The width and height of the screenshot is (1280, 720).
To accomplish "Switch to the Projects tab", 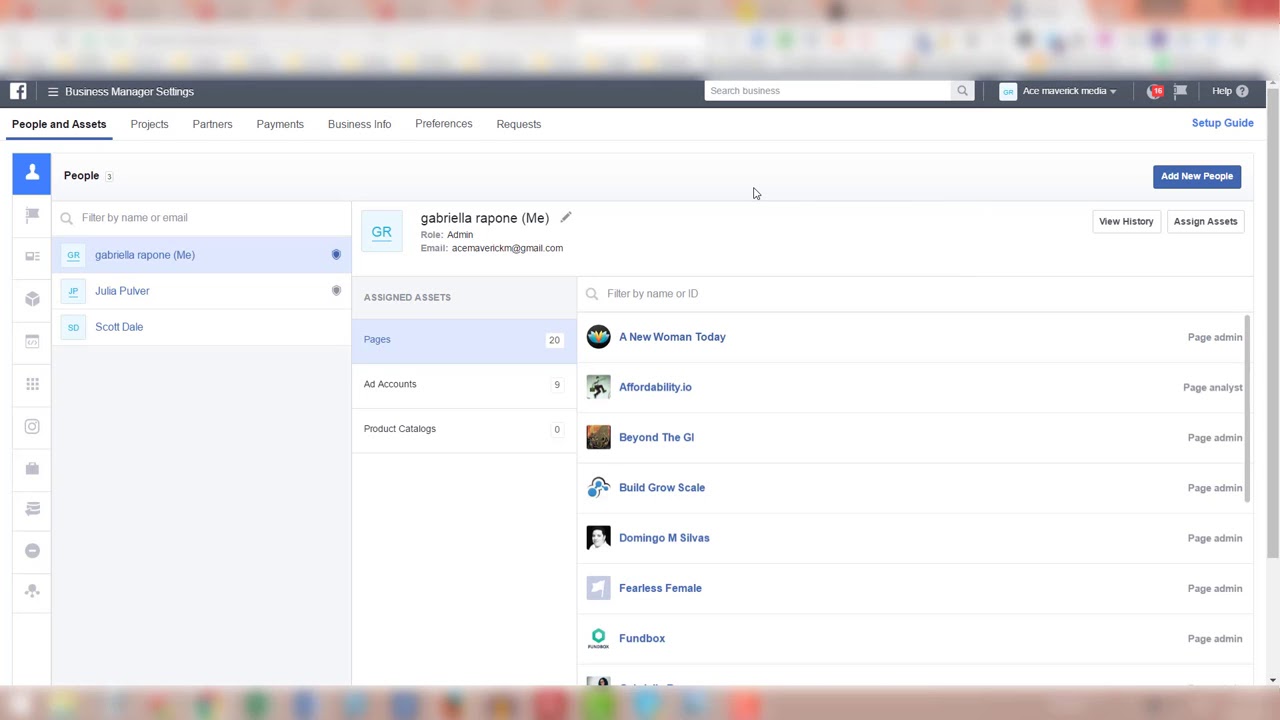I will (149, 124).
